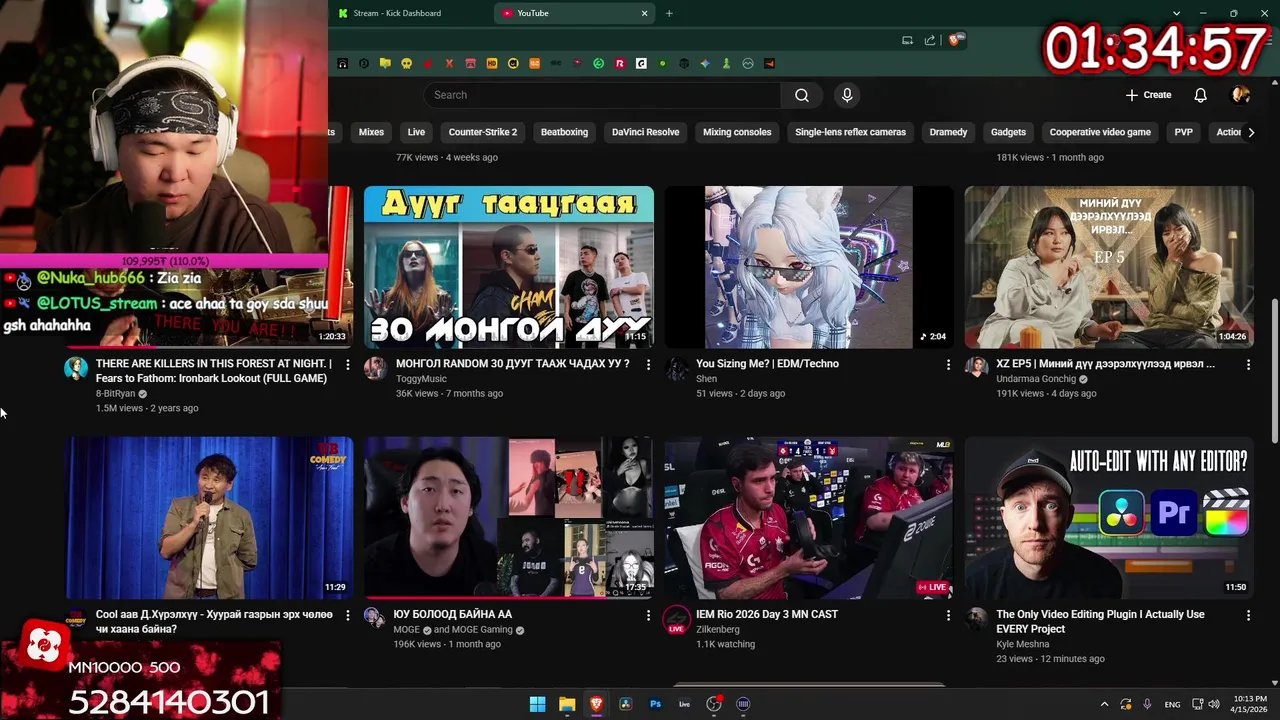Open the Brave Shields icon in address bar
The image size is (1280, 720).
[956, 40]
